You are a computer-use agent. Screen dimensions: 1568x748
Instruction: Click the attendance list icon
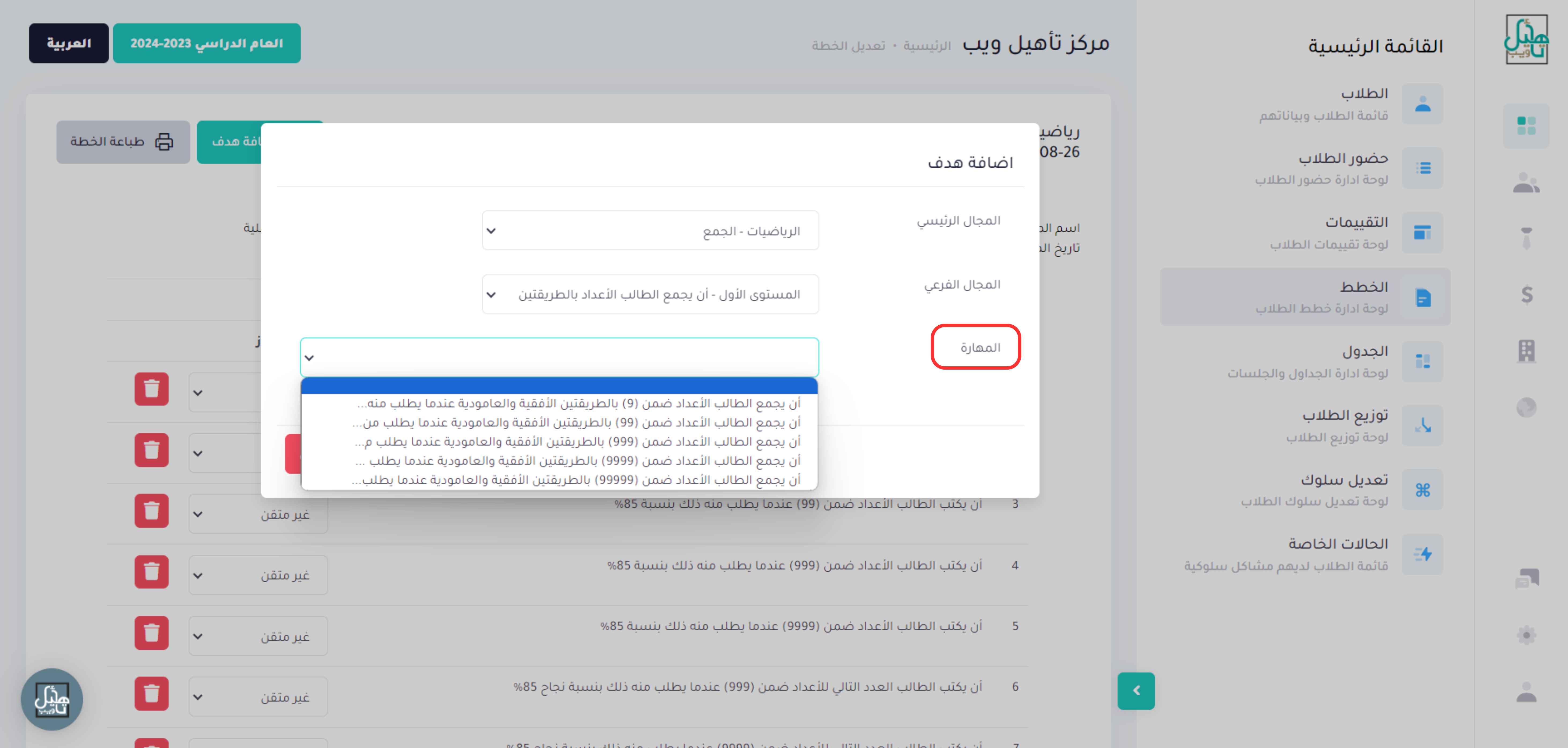coord(1422,168)
